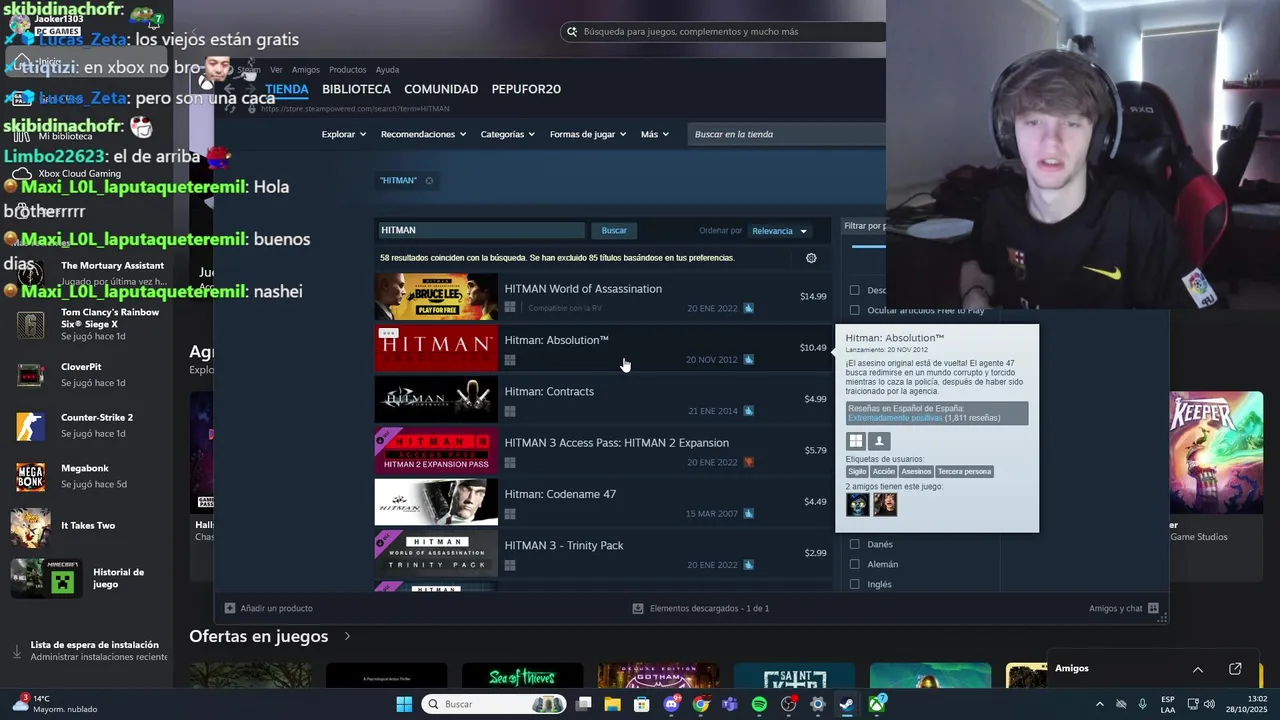Image resolution: width=1280 pixels, height=720 pixels.
Task: Click Windows platform icon in Absolution tooltip
Action: tap(856, 441)
